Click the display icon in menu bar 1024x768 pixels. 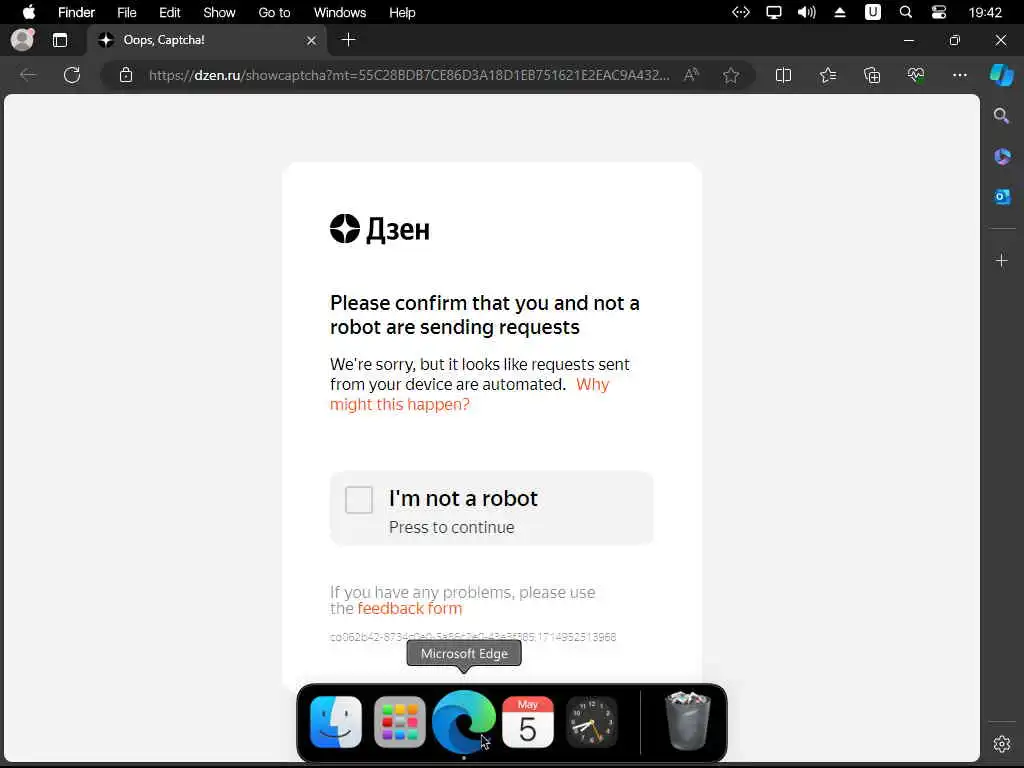pyautogui.click(x=774, y=12)
